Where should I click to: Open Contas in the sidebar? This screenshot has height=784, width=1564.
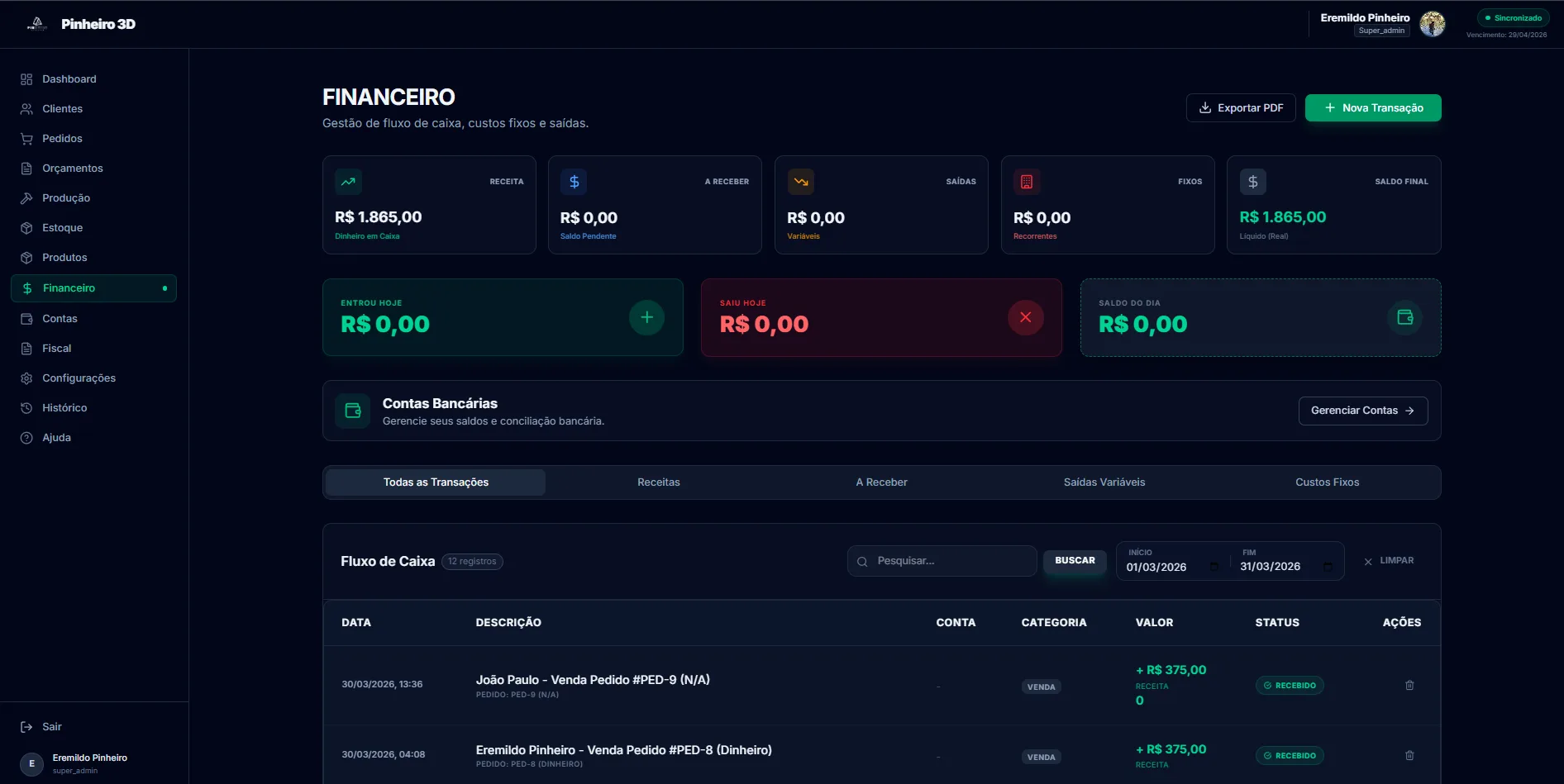point(93,319)
